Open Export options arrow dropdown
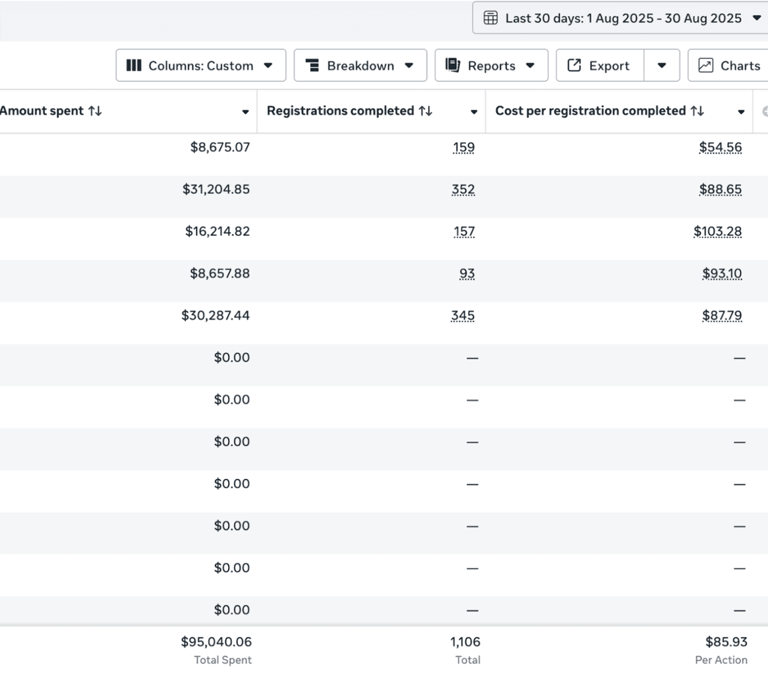The height and width of the screenshot is (673, 768). (662, 65)
